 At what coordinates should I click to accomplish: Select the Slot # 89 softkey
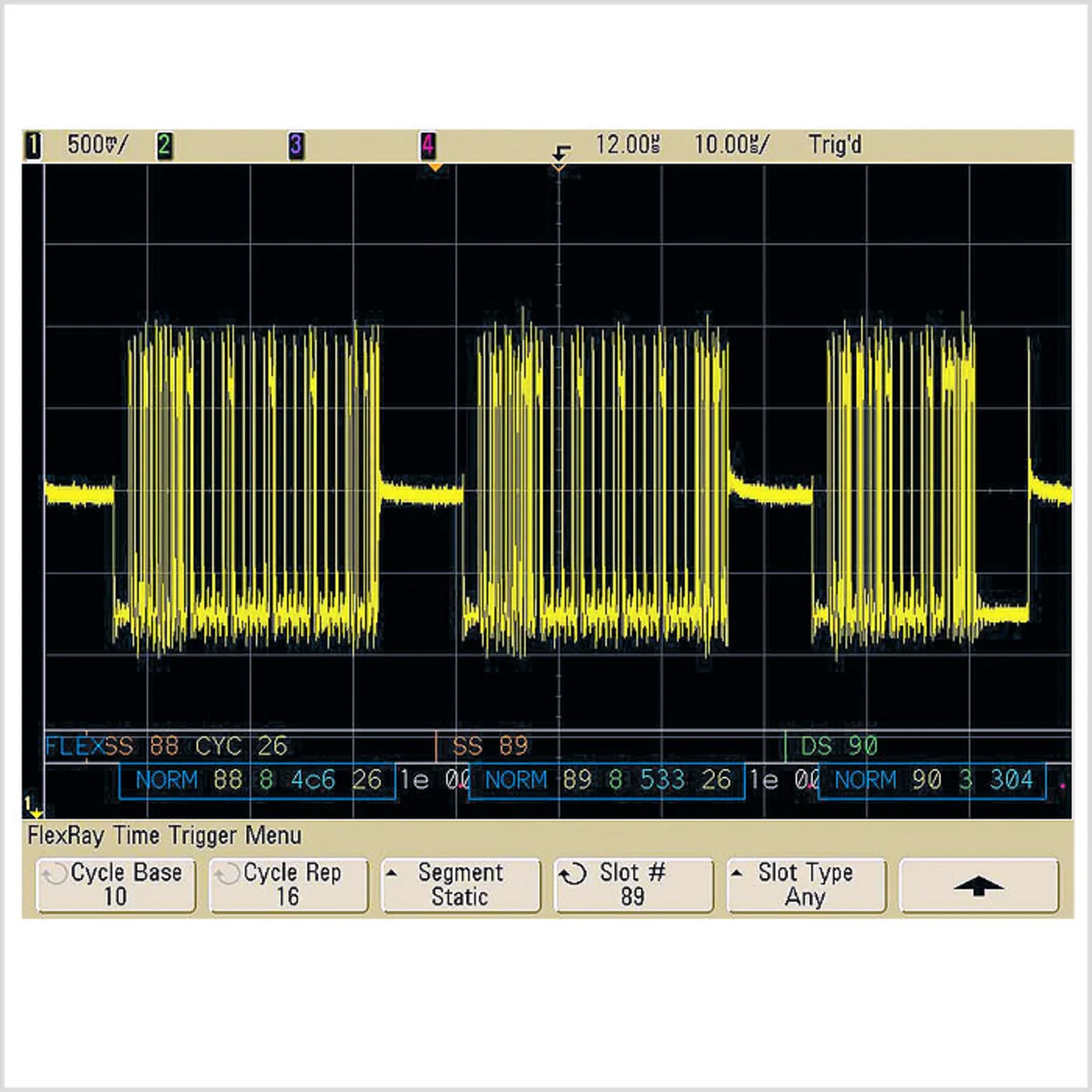point(633,885)
